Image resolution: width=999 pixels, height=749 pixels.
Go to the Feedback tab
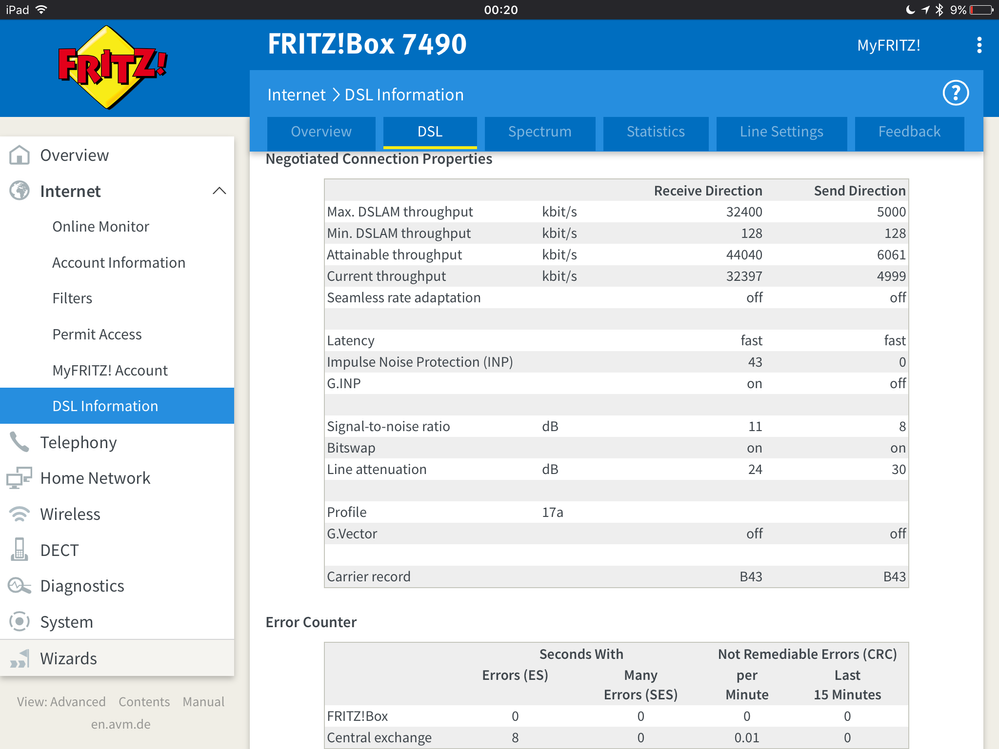click(x=909, y=132)
